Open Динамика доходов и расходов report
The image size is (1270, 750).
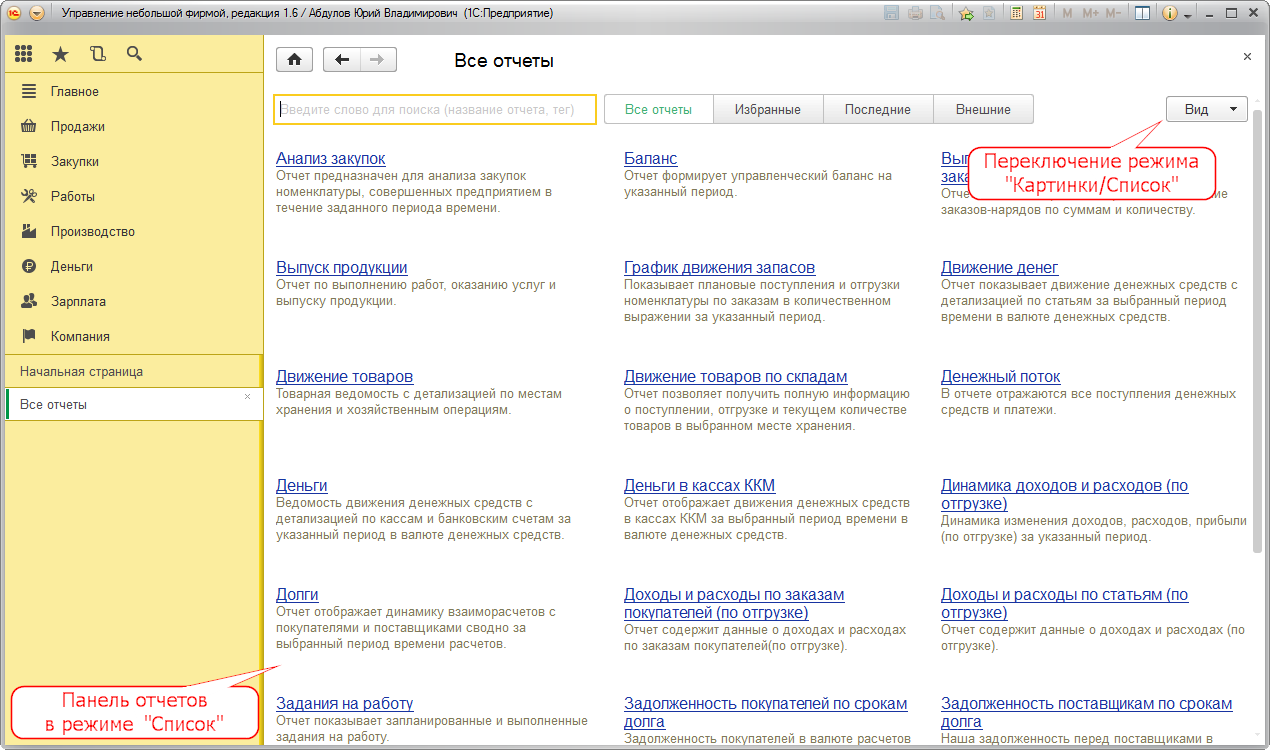[x=1064, y=494]
